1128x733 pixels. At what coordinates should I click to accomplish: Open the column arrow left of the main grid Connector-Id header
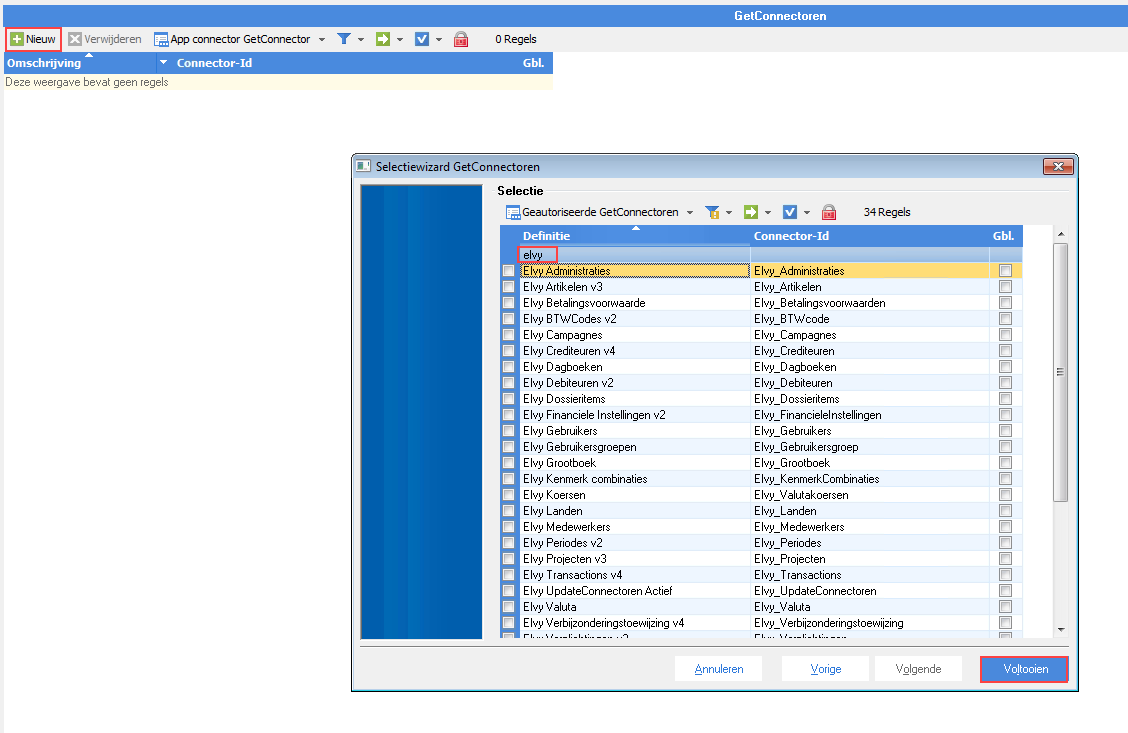point(163,63)
